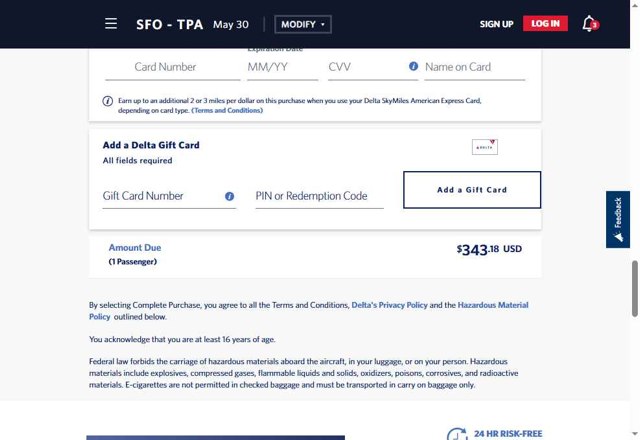640x440 pixels.
Task: Click the 24 HR Risk-Free clock icon
Action: tap(456, 435)
